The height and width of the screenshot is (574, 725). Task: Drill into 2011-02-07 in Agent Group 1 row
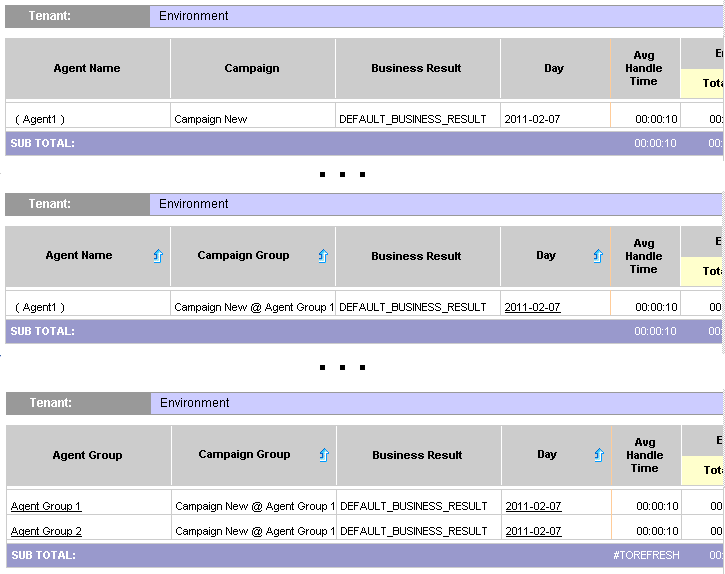click(x=533, y=506)
